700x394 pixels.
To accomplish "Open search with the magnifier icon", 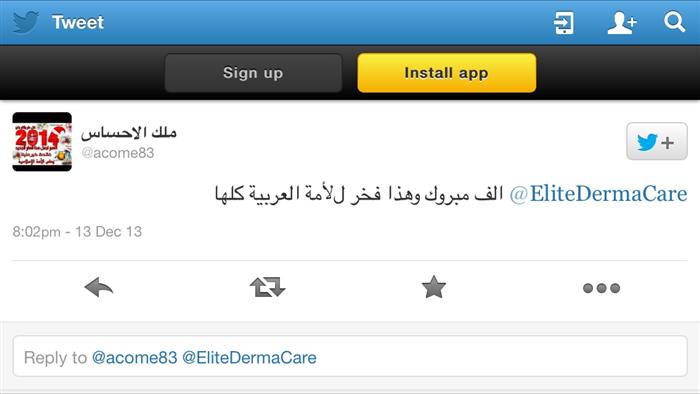I will (x=674, y=22).
